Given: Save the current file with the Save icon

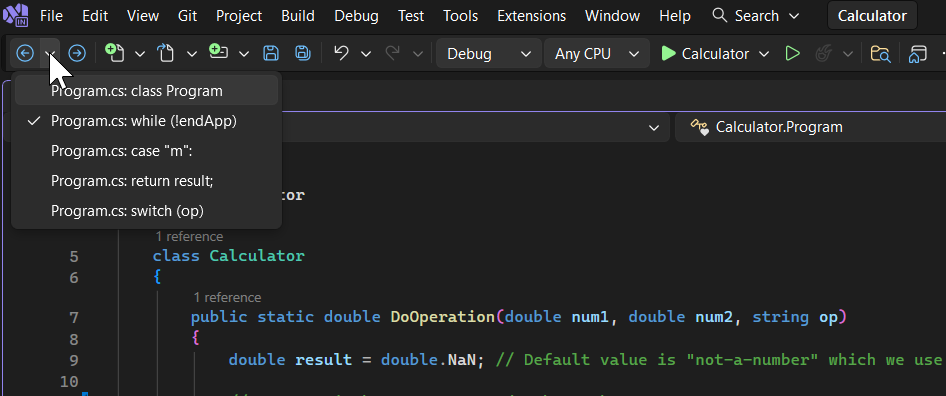Looking at the screenshot, I should point(271,54).
